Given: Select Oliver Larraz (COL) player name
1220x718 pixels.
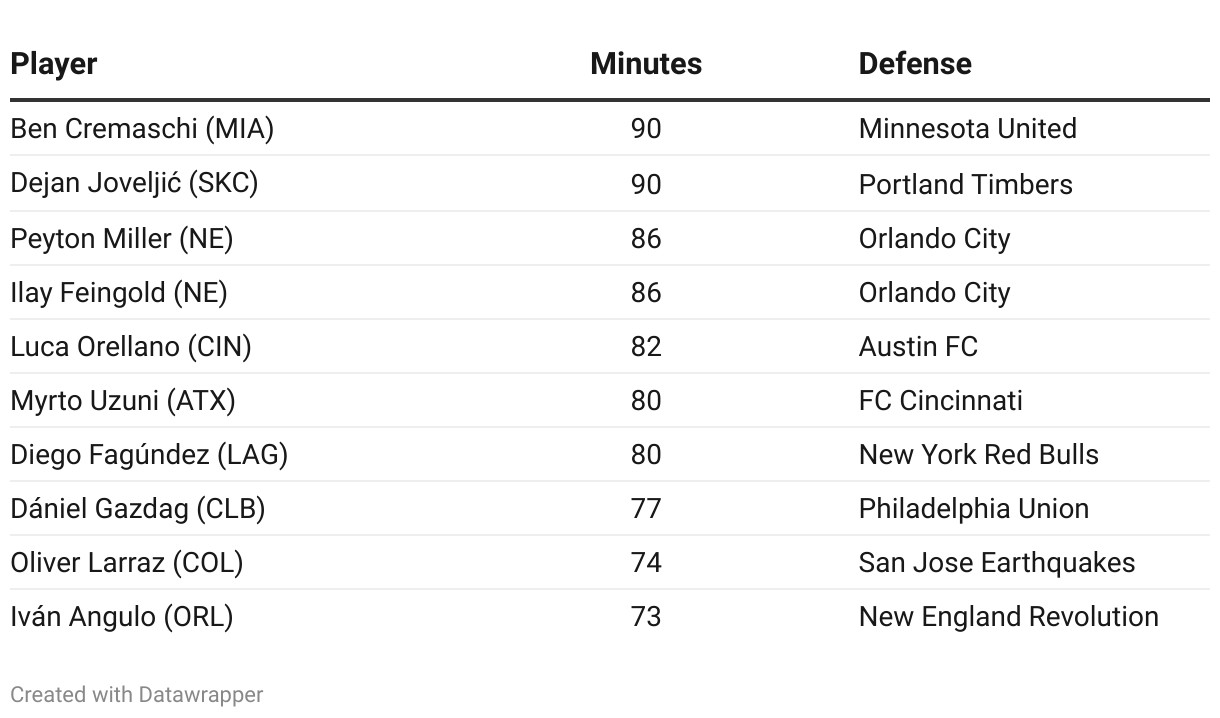Looking at the screenshot, I should tap(127, 563).
